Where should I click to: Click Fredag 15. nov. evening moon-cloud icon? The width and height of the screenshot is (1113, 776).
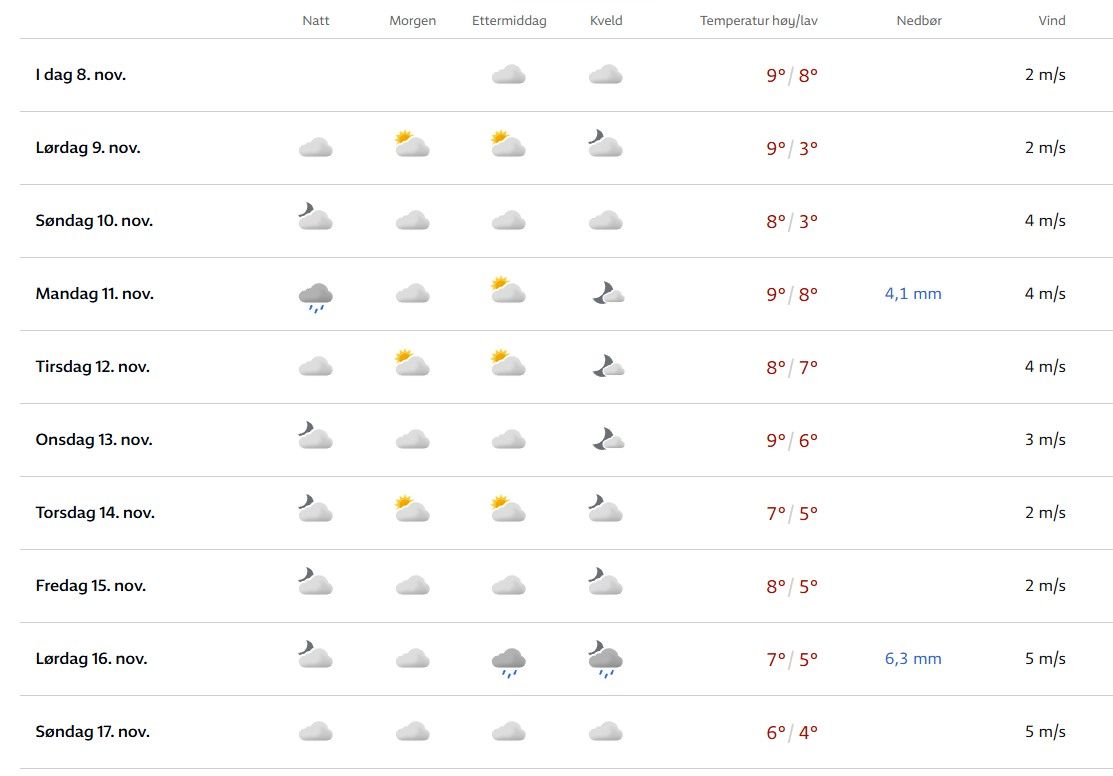(606, 584)
